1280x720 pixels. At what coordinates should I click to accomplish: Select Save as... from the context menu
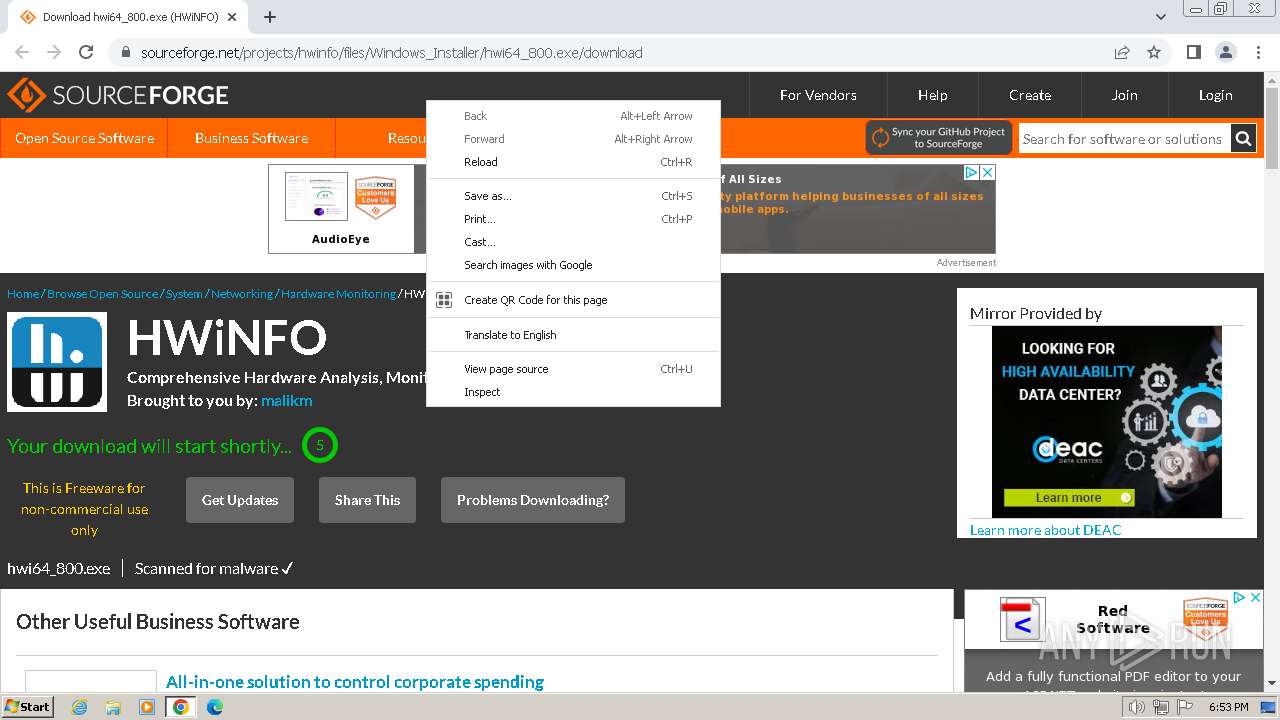[574, 196]
